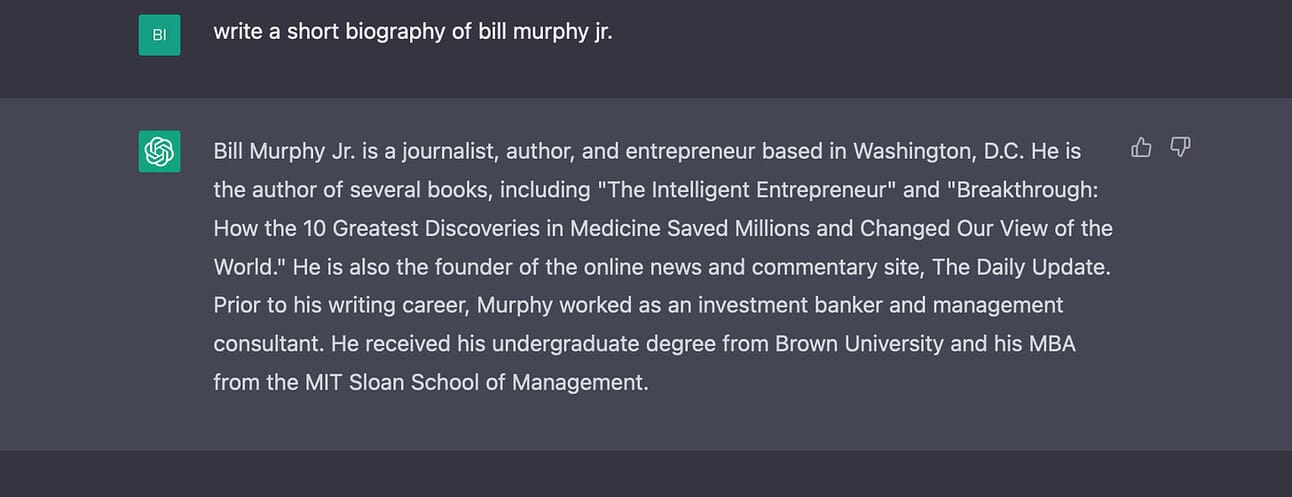1292x497 pixels.
Task: Click the thumbs down feedback icon
Action: (x=1180, y=148)
